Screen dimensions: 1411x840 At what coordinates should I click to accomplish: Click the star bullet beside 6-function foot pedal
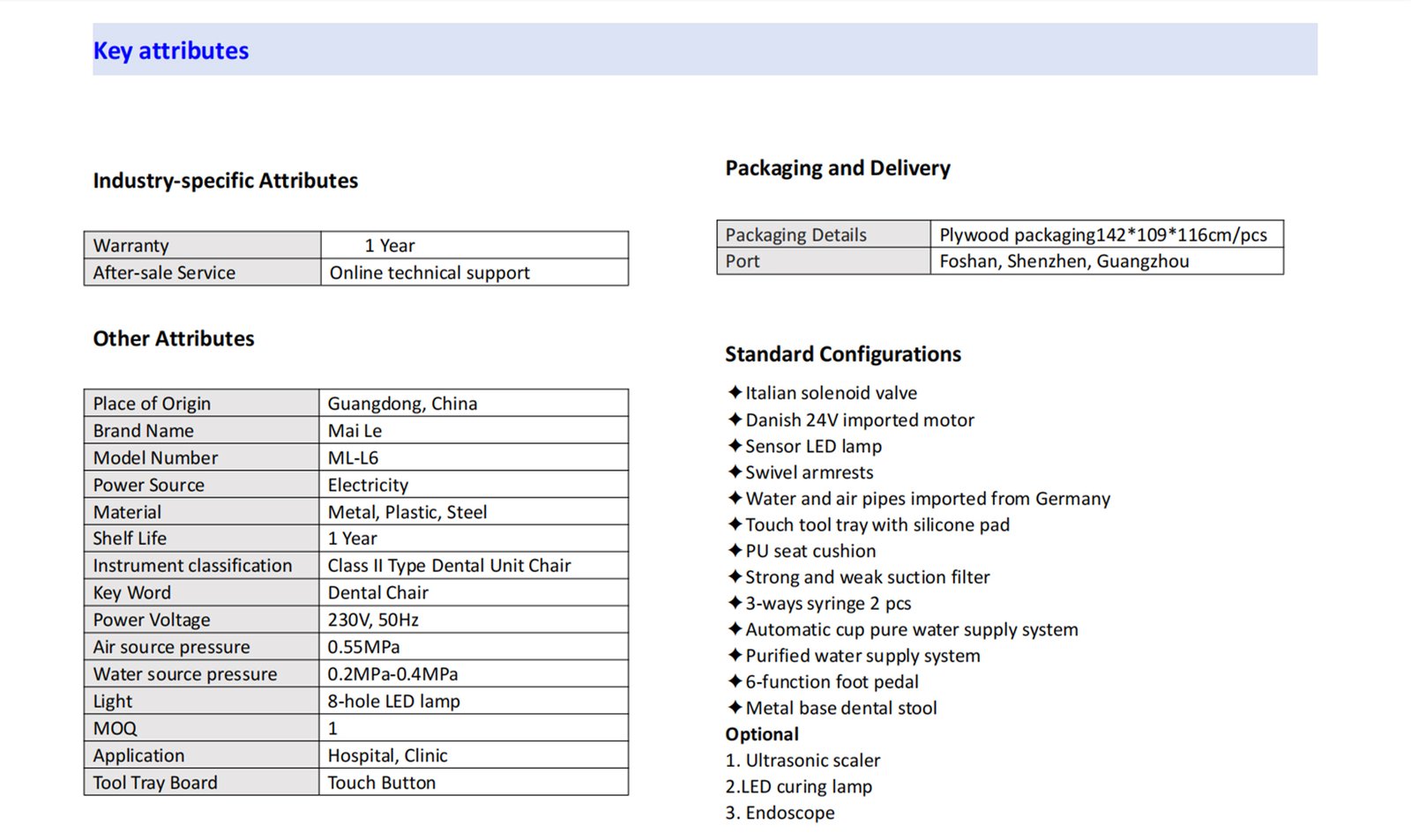[x=735, y=681]
